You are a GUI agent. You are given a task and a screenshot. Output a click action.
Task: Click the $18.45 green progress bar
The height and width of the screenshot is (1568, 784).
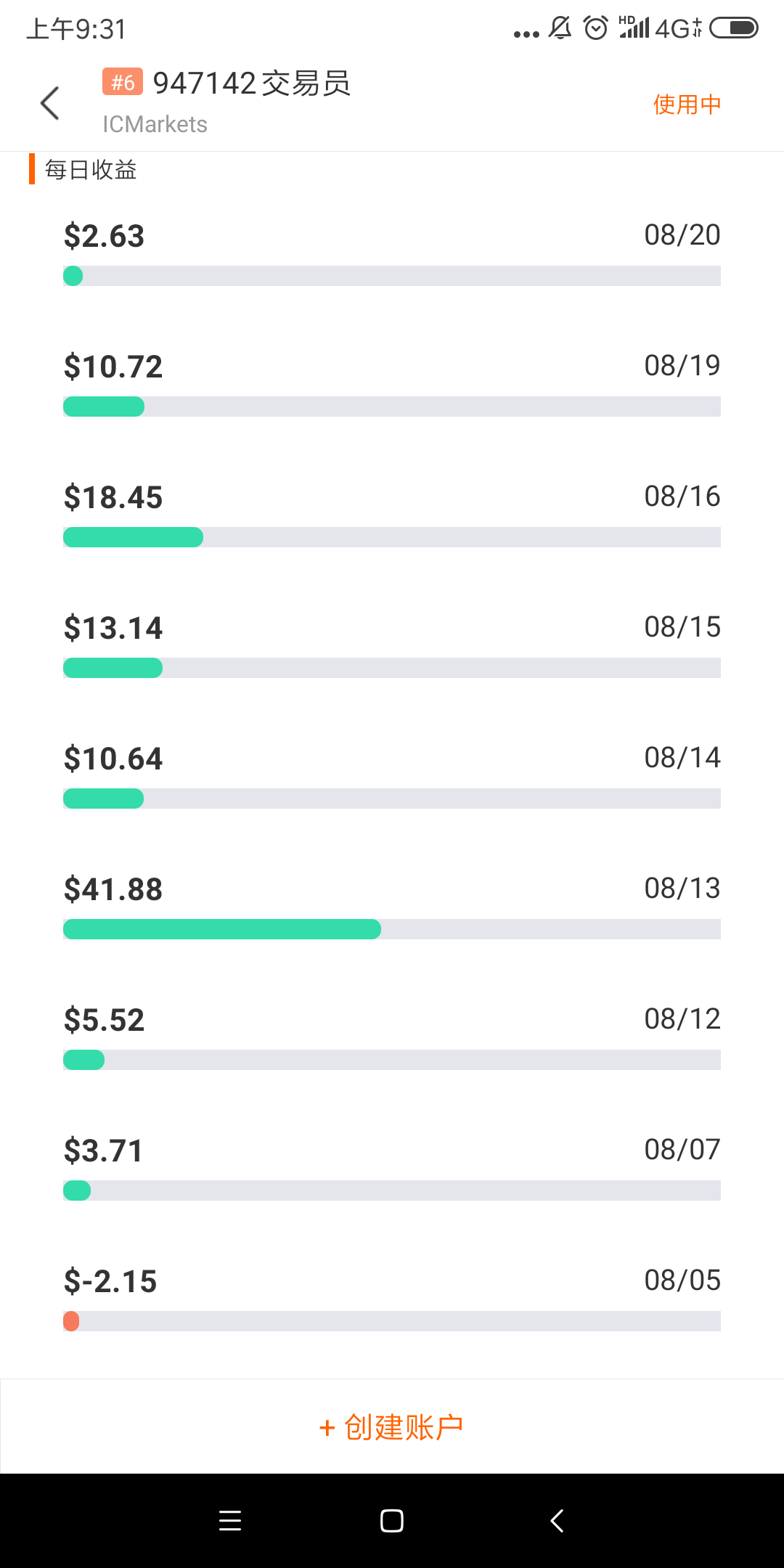(x=133, y=537)
